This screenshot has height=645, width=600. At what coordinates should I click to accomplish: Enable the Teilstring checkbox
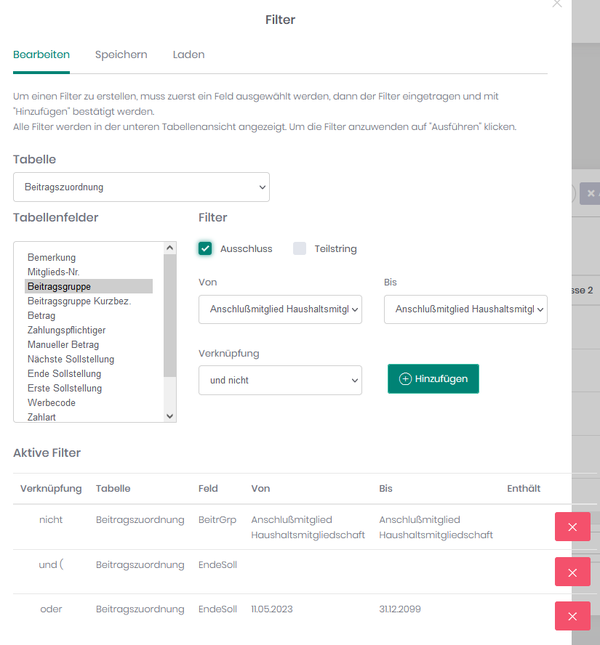299,248
